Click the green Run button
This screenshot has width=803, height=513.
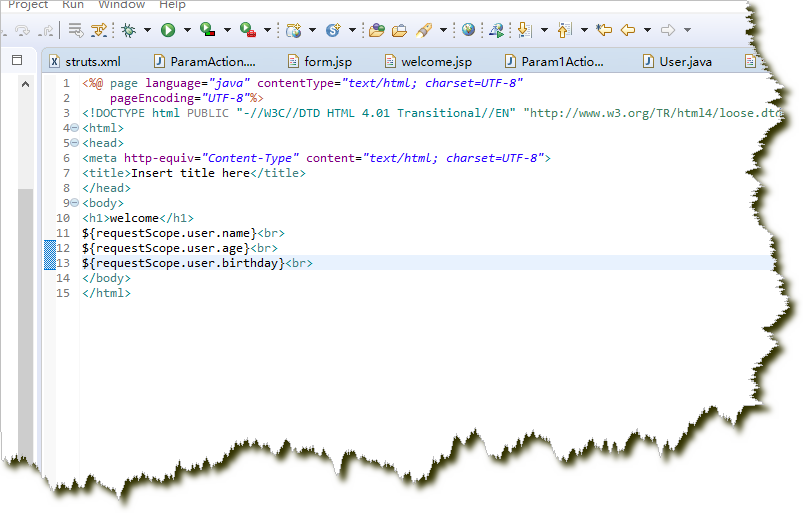pos(168,30)
